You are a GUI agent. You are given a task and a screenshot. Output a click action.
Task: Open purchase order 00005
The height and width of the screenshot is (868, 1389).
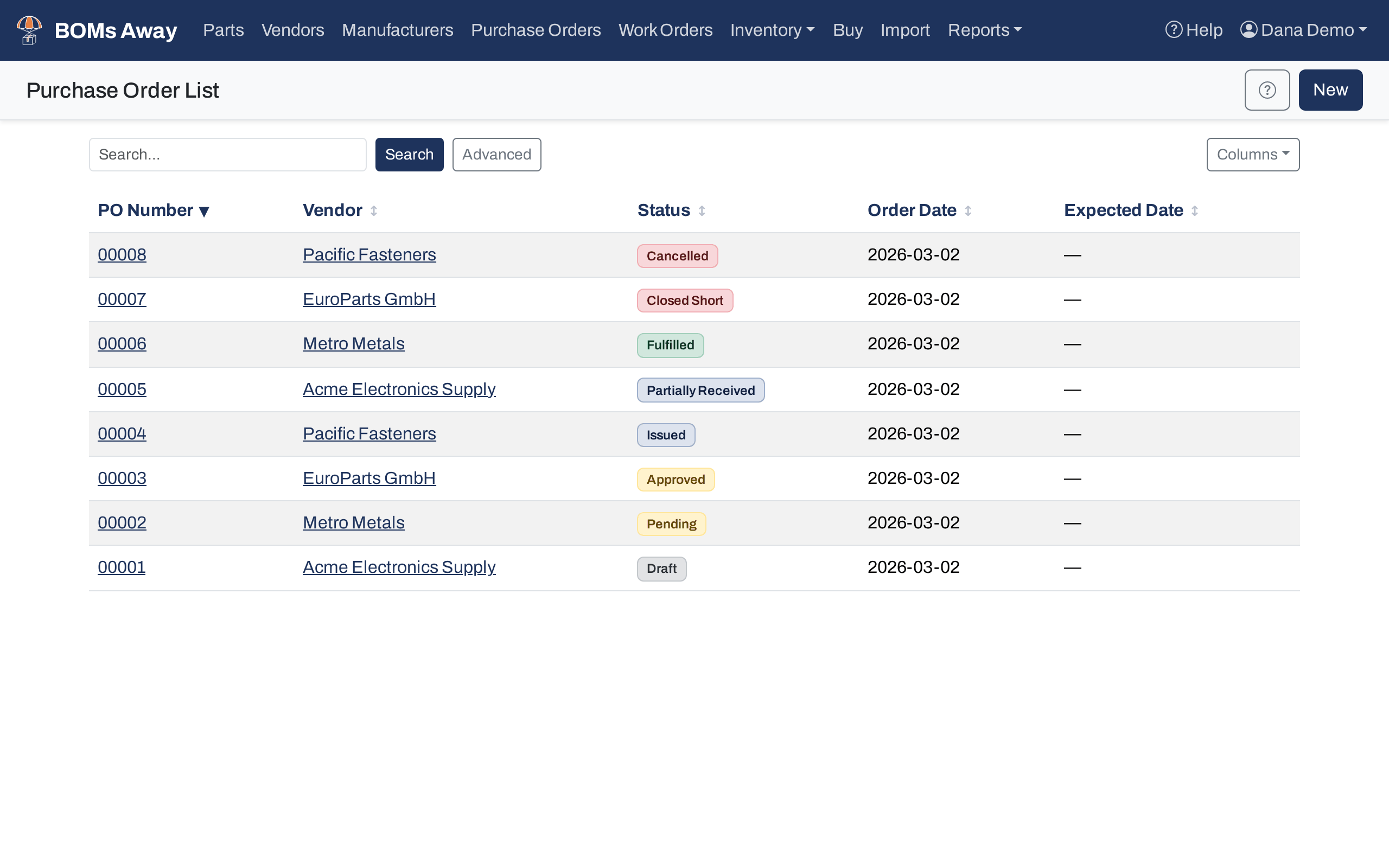(122, 389)
